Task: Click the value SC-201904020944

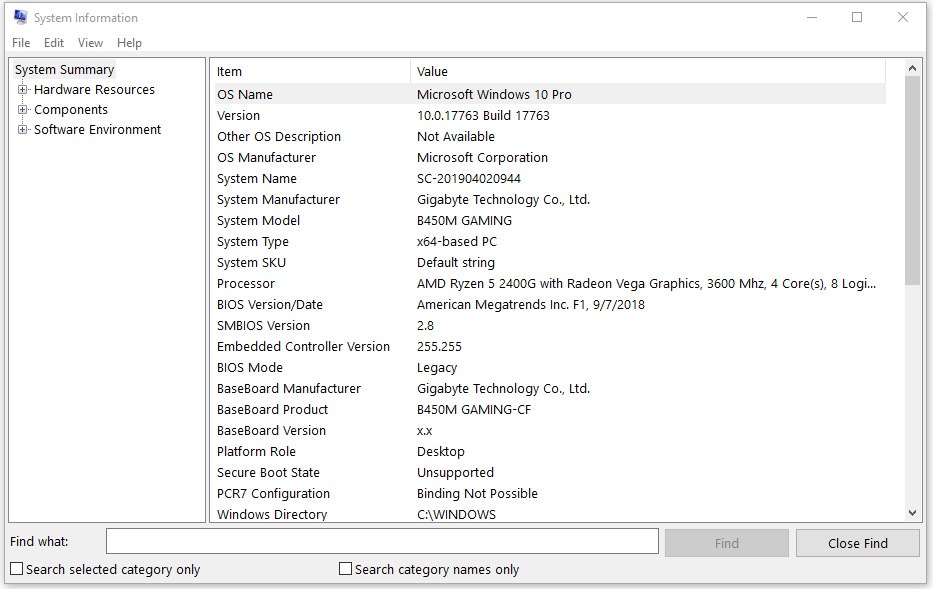Action: pyautogui.click(x=469, y=178)
